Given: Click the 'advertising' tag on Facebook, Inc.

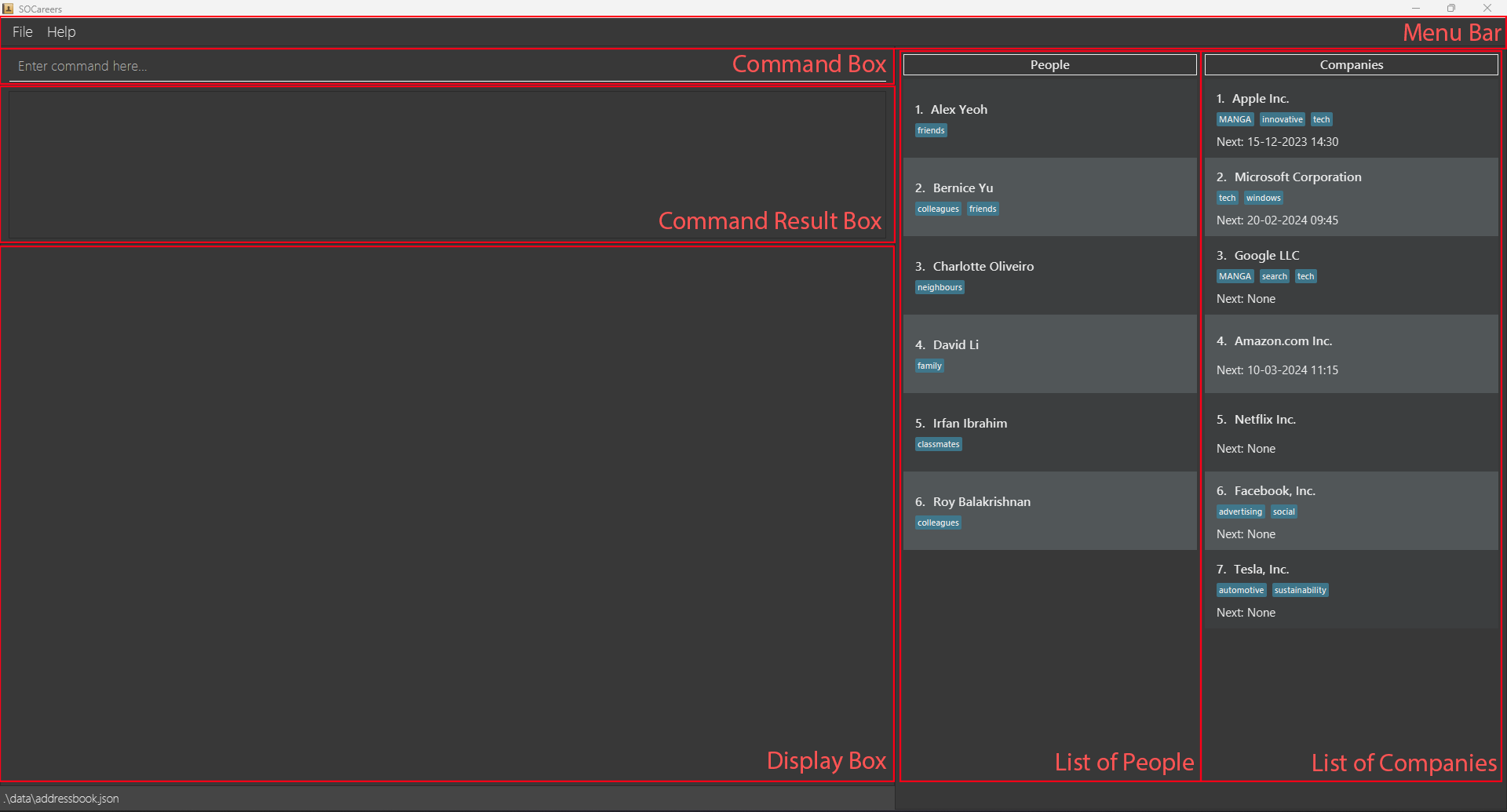Looking at the screenshot, I should click(1240, 512).
